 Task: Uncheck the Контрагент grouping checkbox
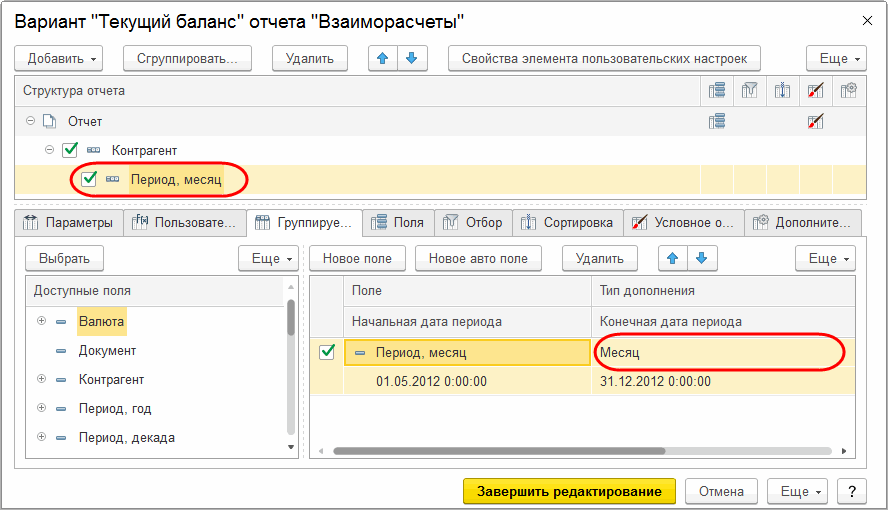click(70, 150)
